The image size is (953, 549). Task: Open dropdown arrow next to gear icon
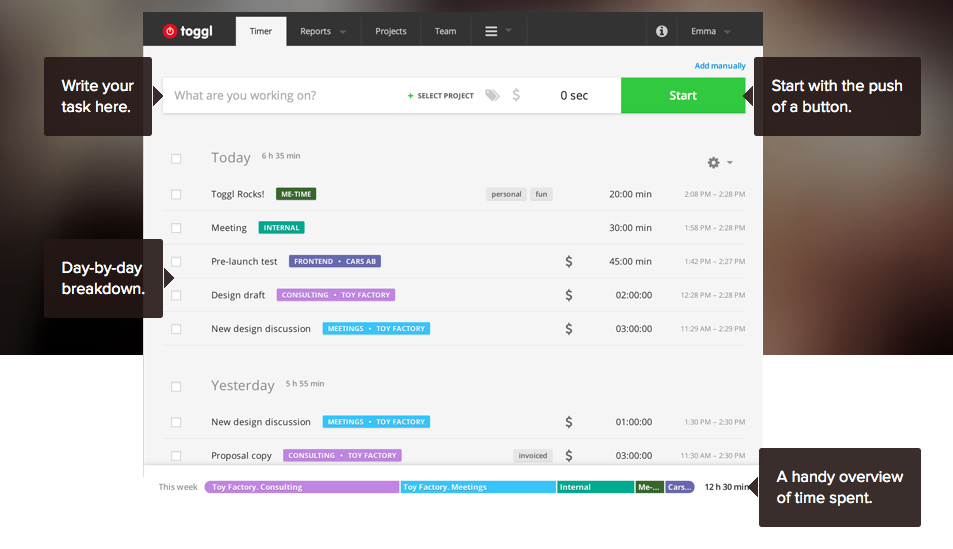pyautogui.click(x=730, y=162)
